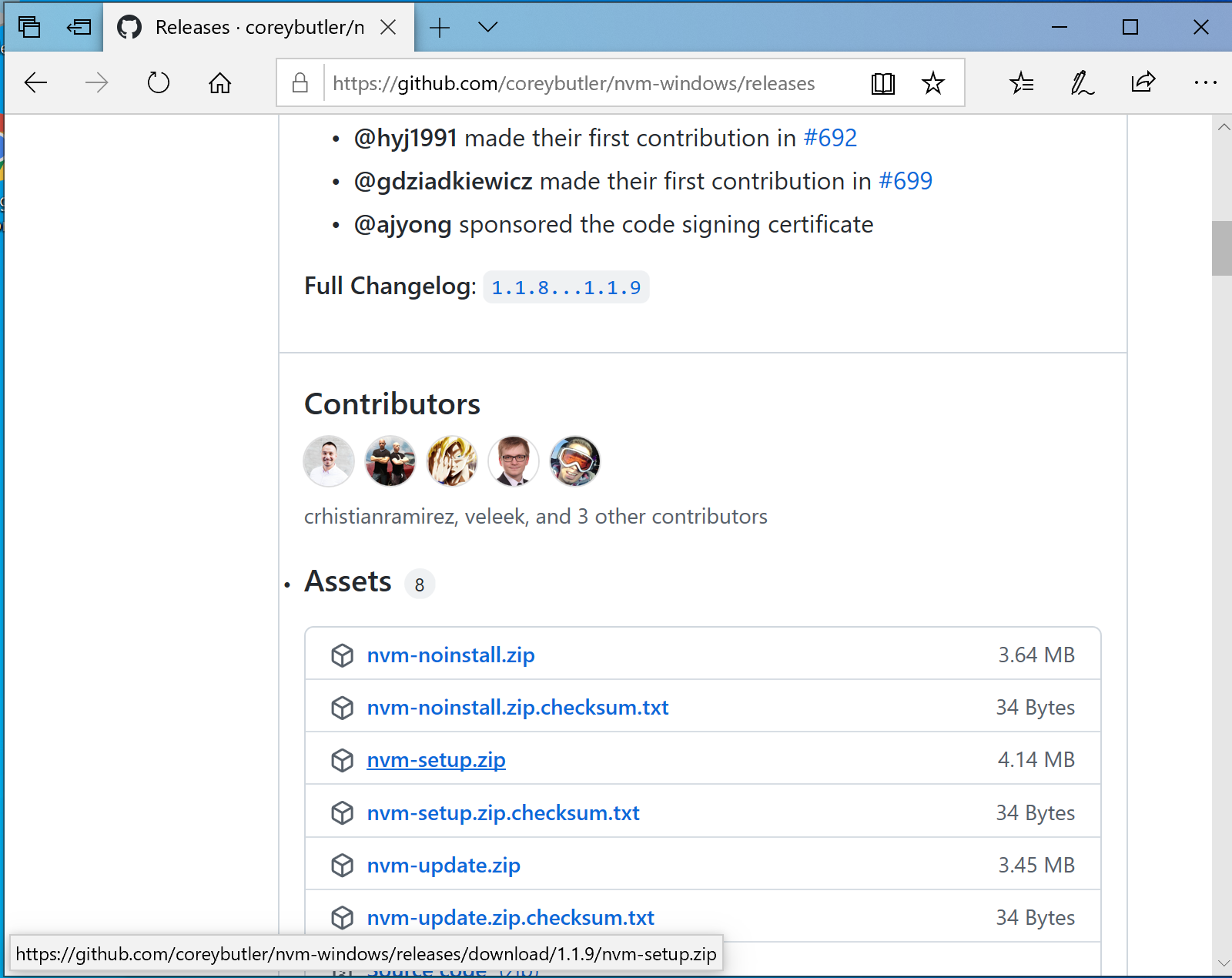1232x978 pixels.
Task: Click the browser Forward arrow
Action: [96, 82]
